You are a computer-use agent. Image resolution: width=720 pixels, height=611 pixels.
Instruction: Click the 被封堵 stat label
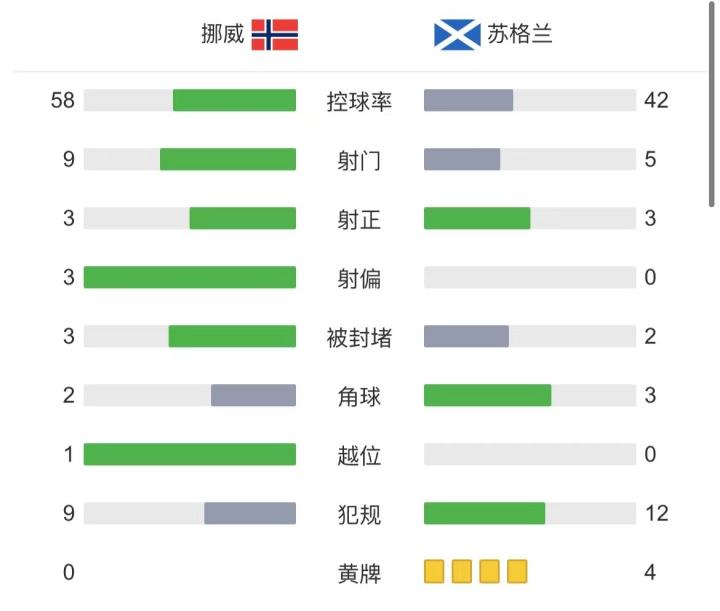(x=360, y=337)
